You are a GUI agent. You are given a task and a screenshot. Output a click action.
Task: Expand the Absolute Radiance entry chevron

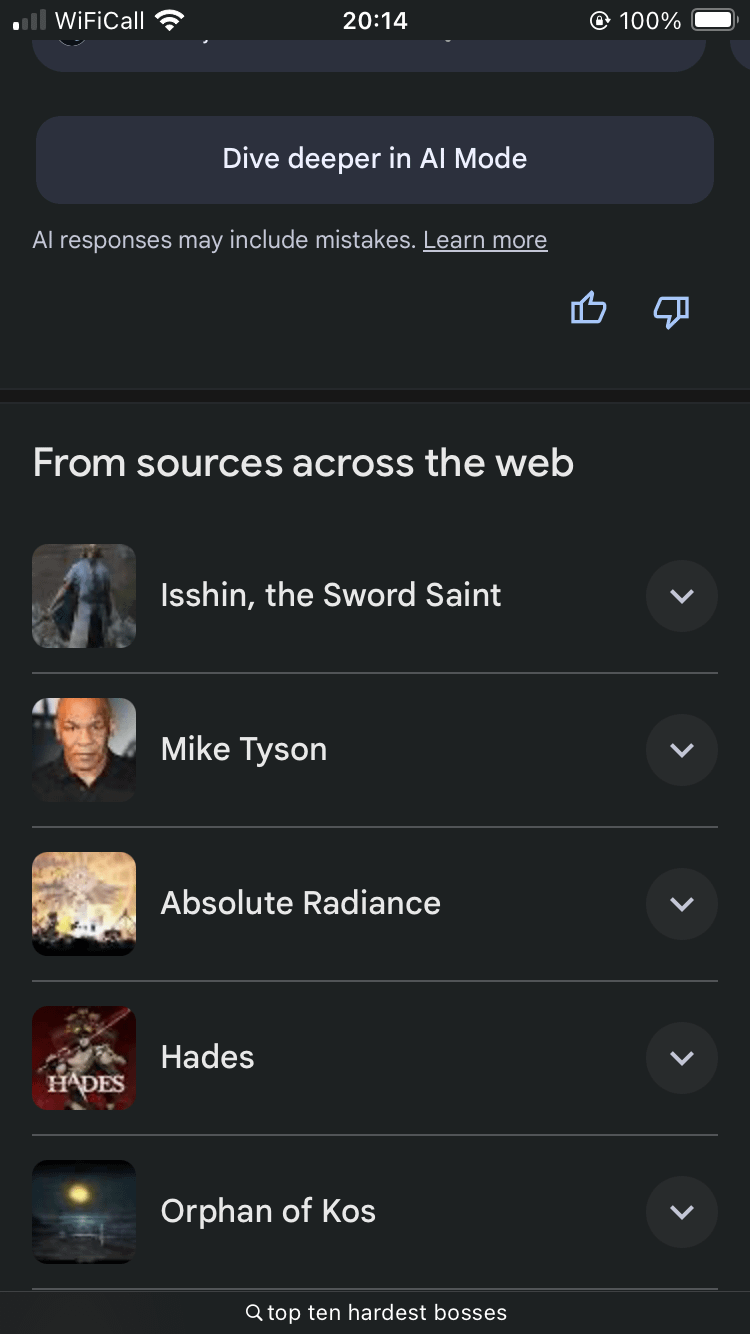(681, 904)
